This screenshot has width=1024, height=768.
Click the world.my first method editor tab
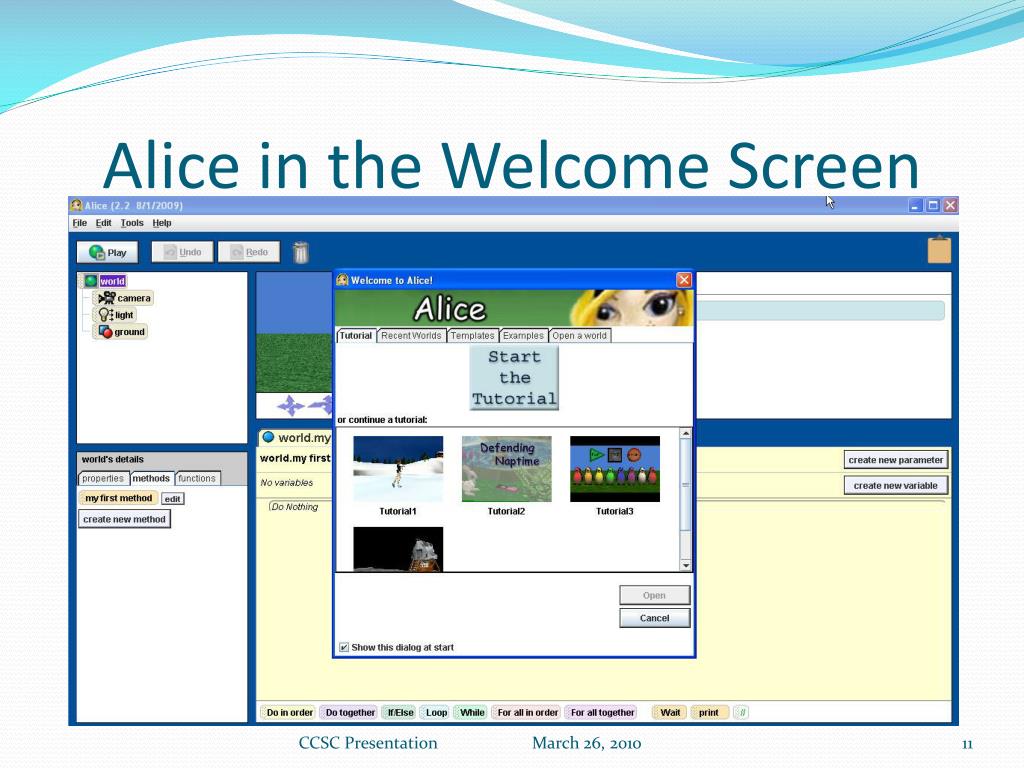pos(296,438)
